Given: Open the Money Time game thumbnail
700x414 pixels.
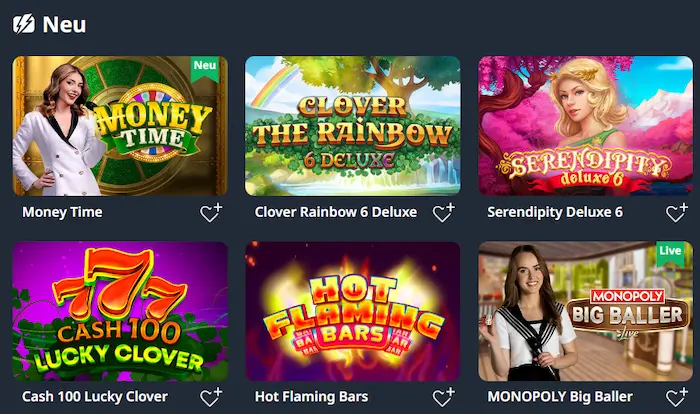Looking at the screenshot, I should (x=120, y=126).
